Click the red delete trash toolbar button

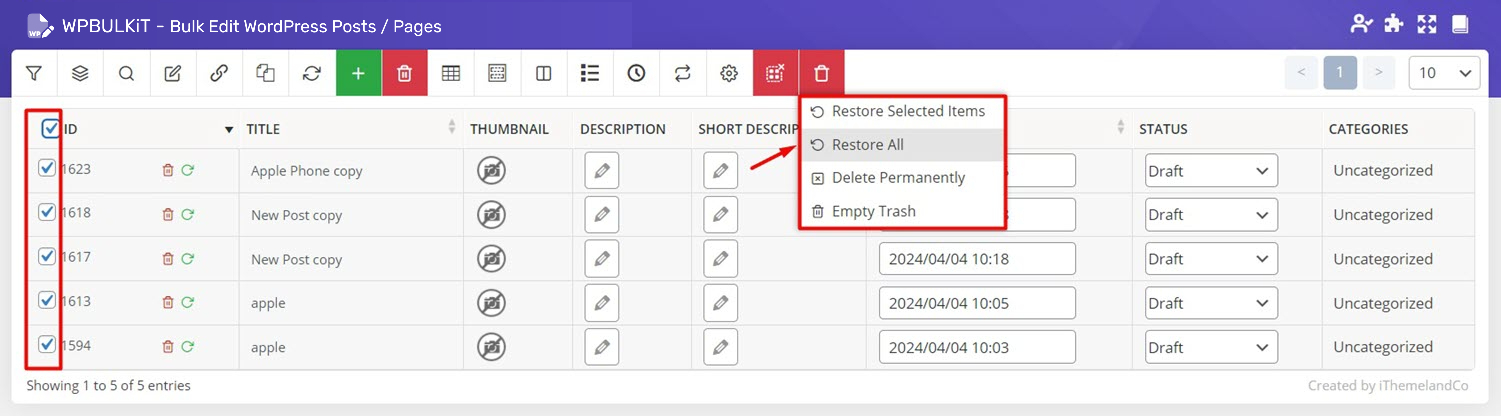404,73
